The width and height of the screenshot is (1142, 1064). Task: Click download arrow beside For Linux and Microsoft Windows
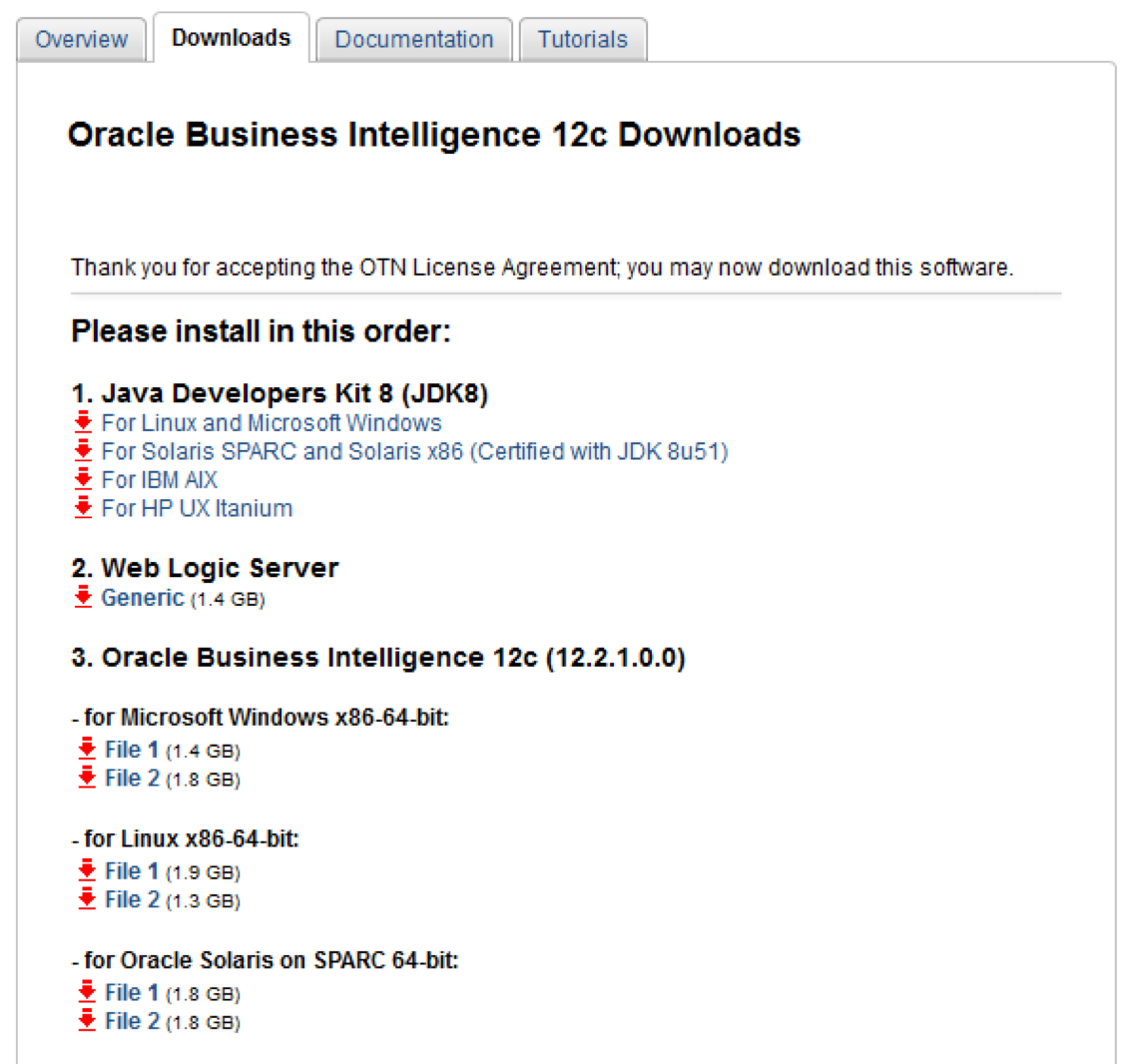click(84, 421)
